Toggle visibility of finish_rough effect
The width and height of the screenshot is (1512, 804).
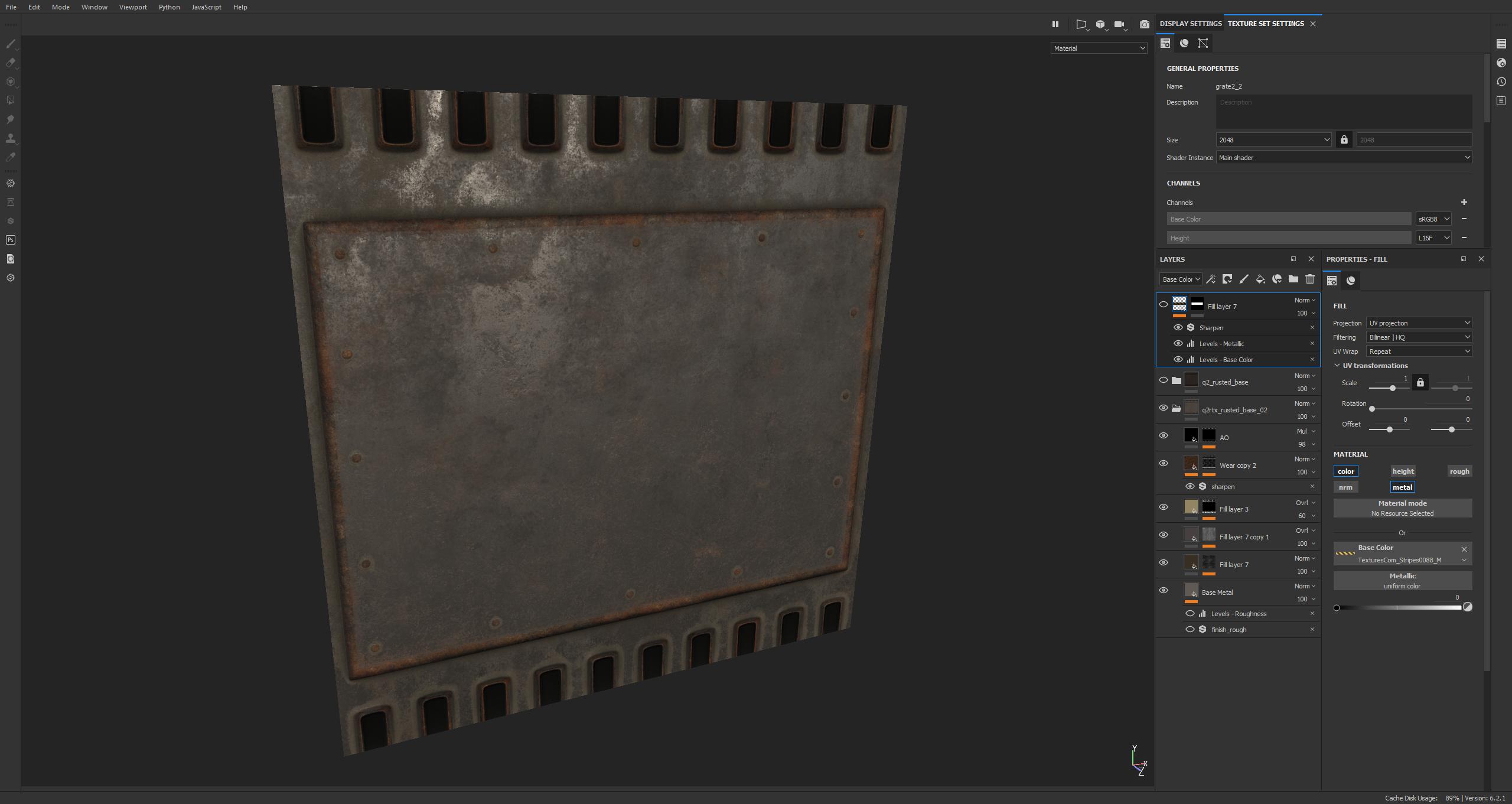pos(1190,630)
